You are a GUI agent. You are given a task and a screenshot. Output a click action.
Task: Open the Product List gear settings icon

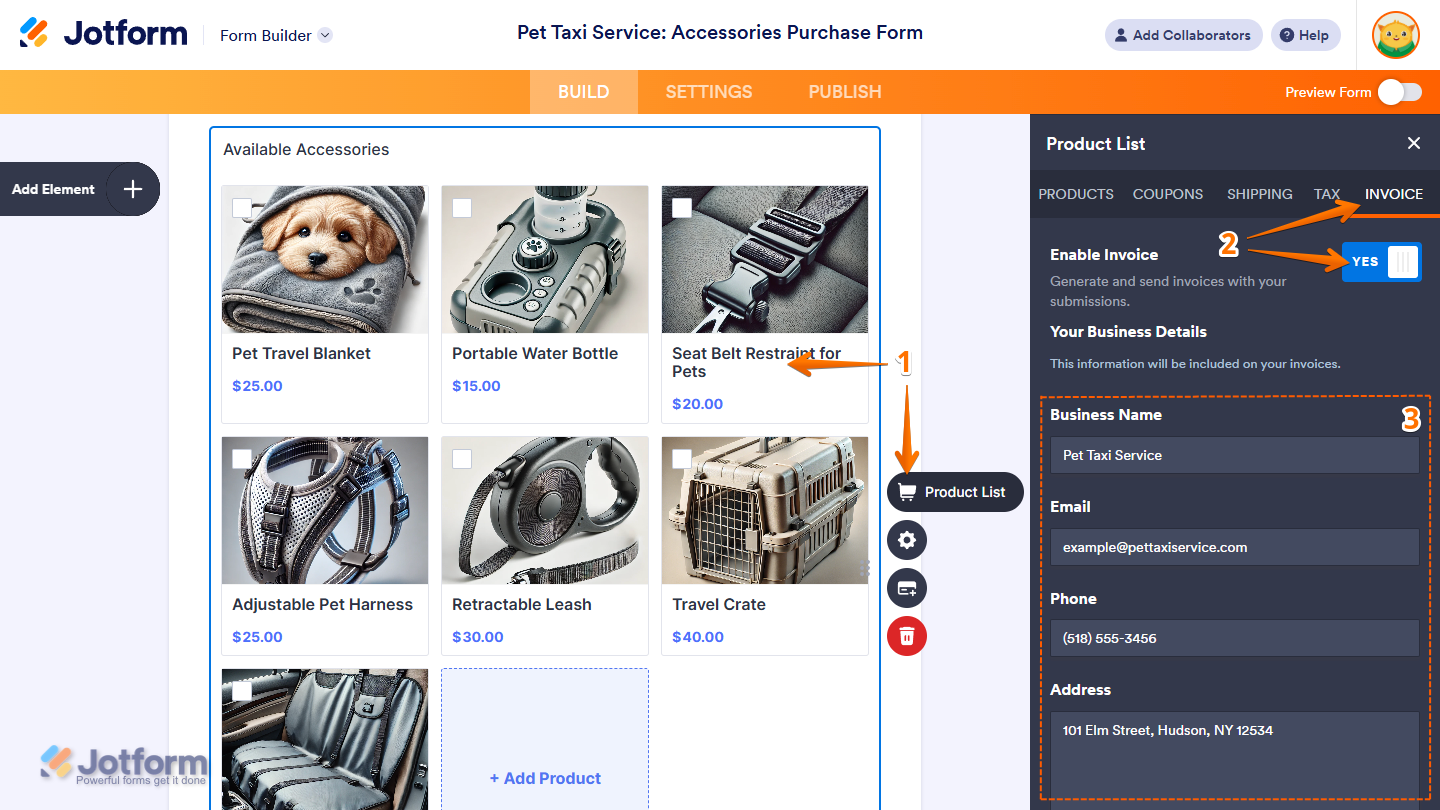(907, 540)
